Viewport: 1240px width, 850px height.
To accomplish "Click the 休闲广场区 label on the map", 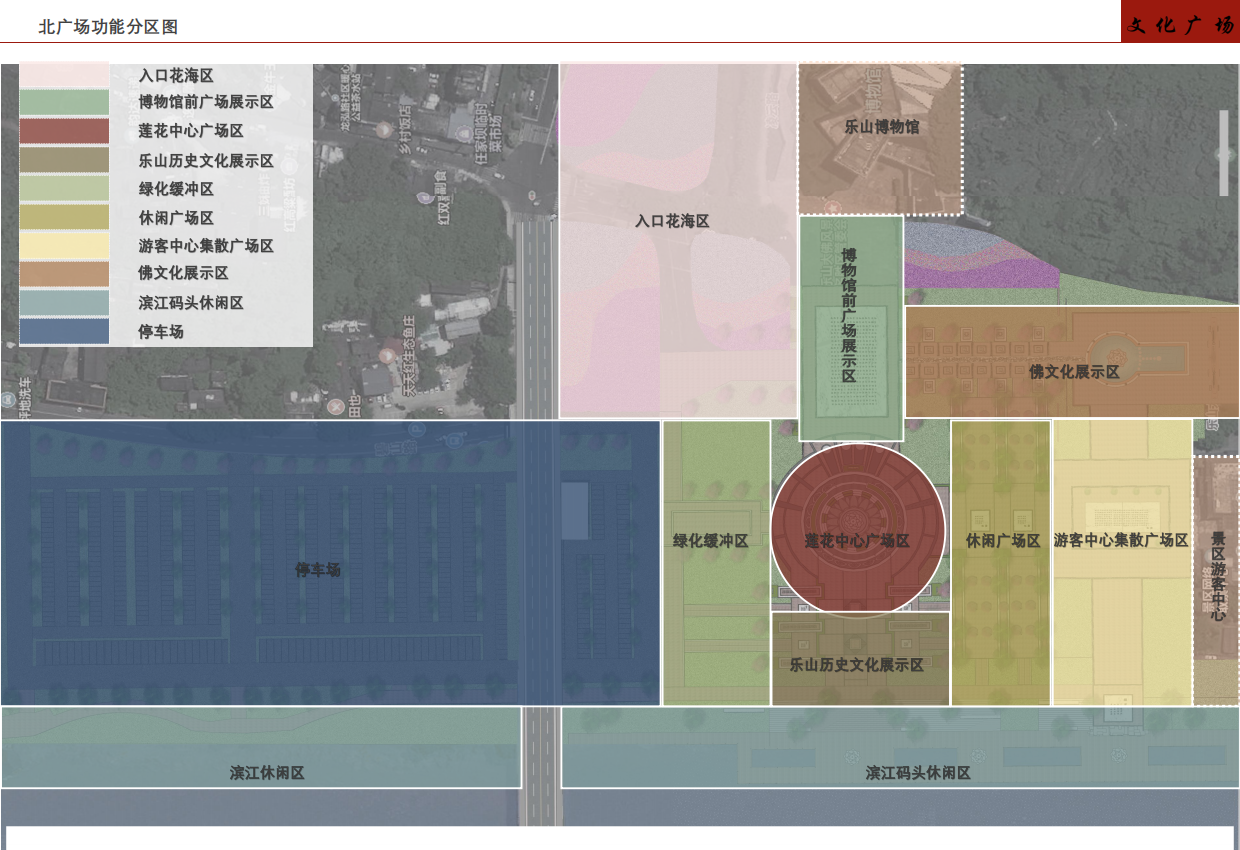I will tap(1003, 541).
